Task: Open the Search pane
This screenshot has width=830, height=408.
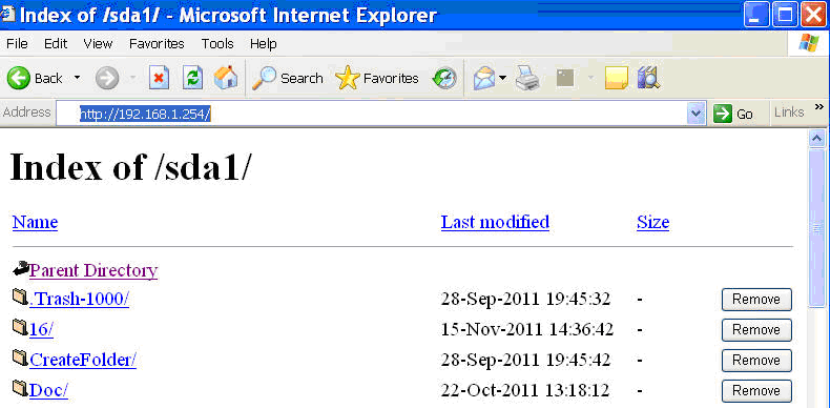Action: [x=288, y=78]
